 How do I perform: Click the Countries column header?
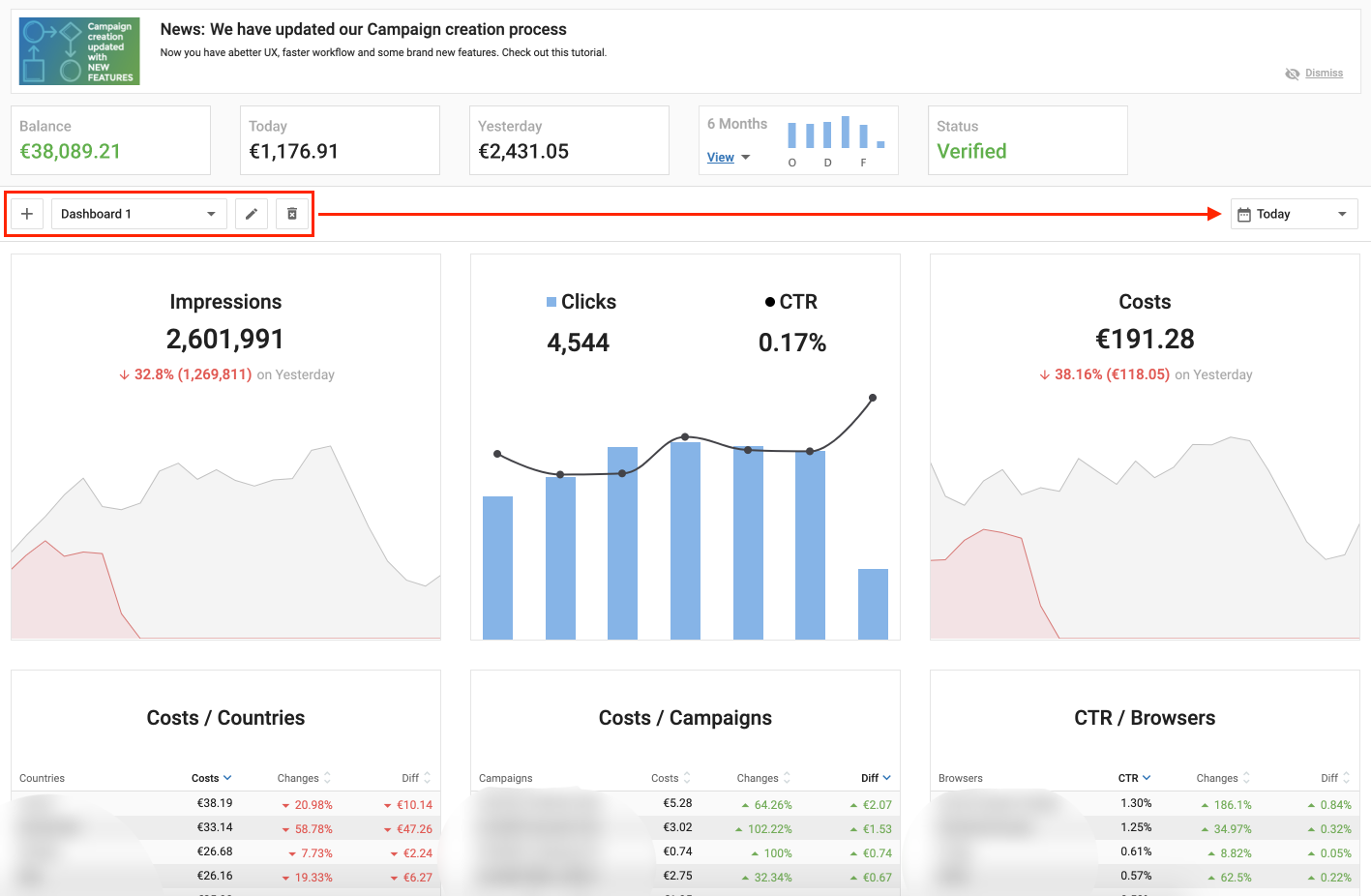pyautogui.click(x=43, y=778)
